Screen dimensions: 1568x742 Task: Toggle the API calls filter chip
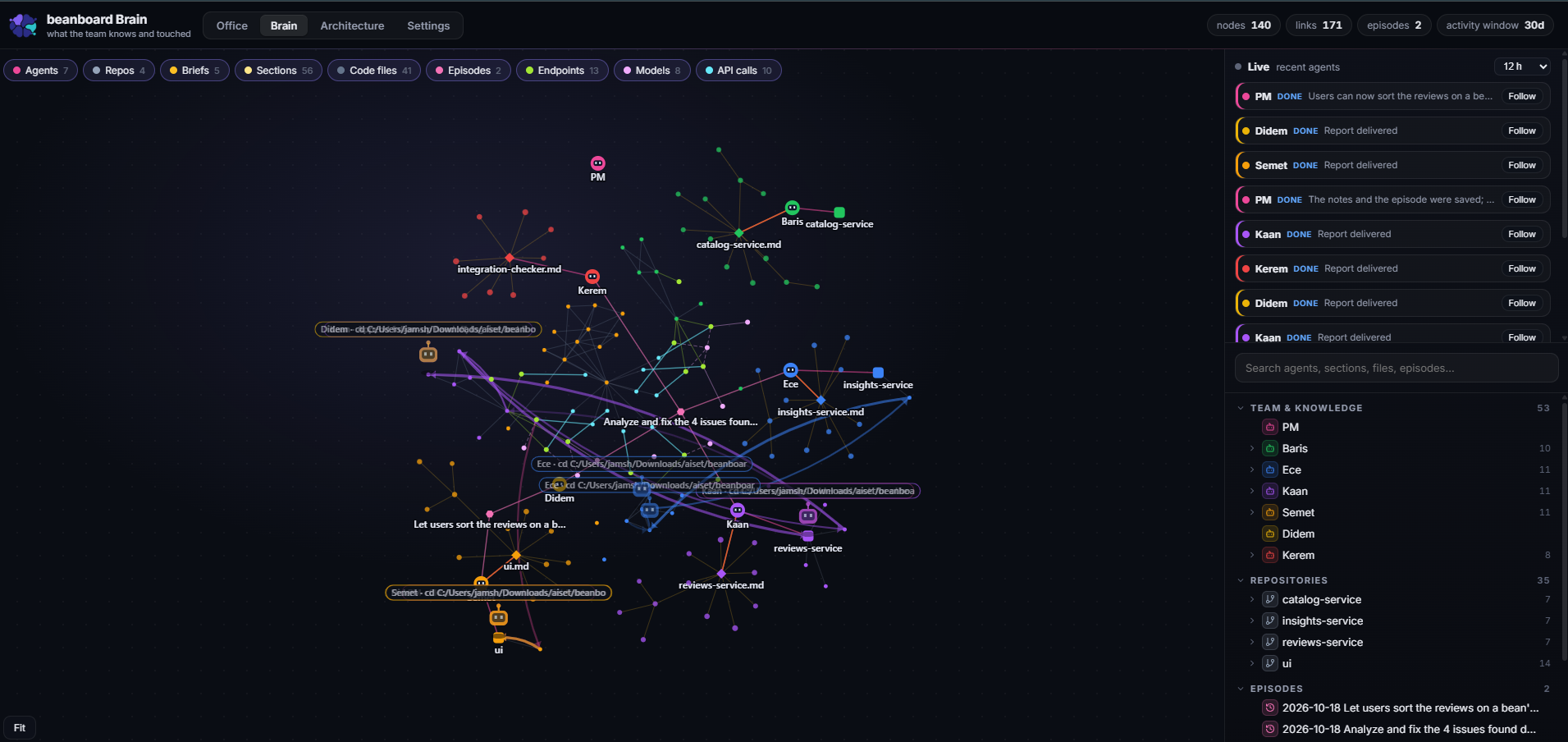tap(738, 71)
